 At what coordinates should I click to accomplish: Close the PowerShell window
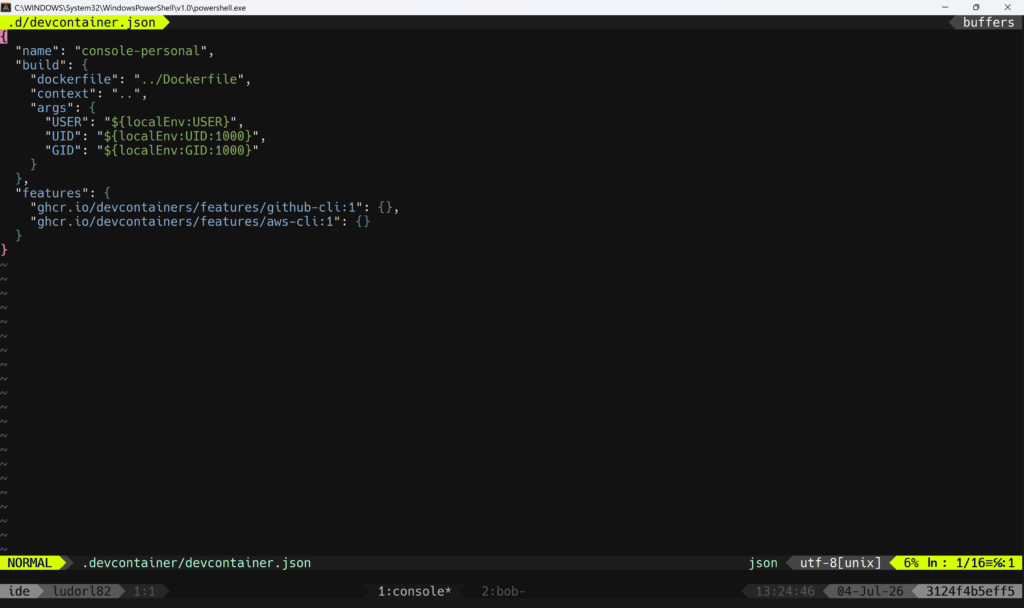click(x=1007, y=7)
